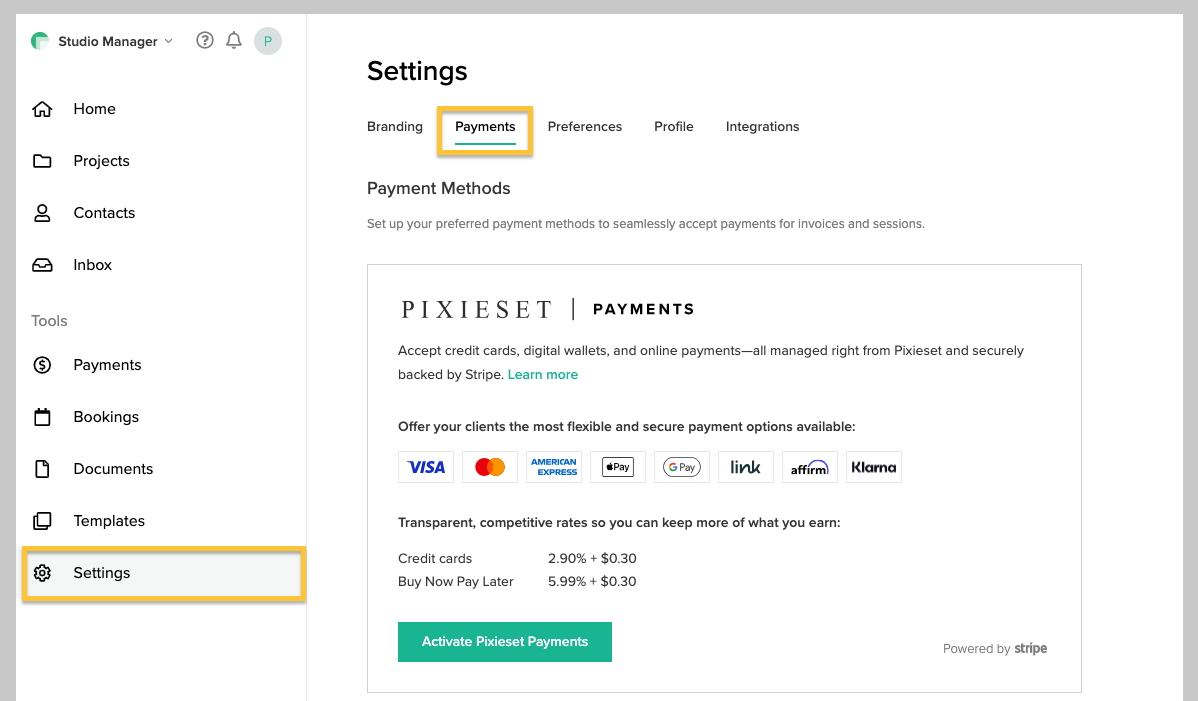The width and height of the screenshot is (1198, 701).
Task: Click the Klarna payment logo
Action: (x=874, y=467)
